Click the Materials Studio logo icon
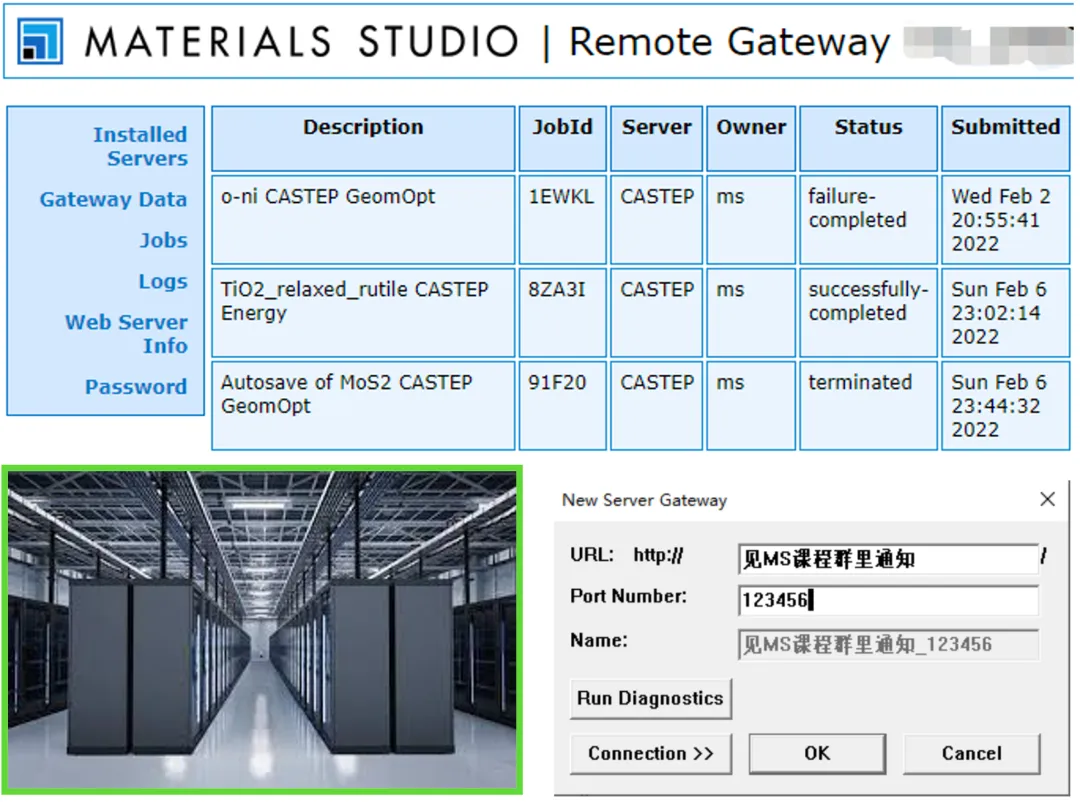1080x802 pixels. pos(40,41)
